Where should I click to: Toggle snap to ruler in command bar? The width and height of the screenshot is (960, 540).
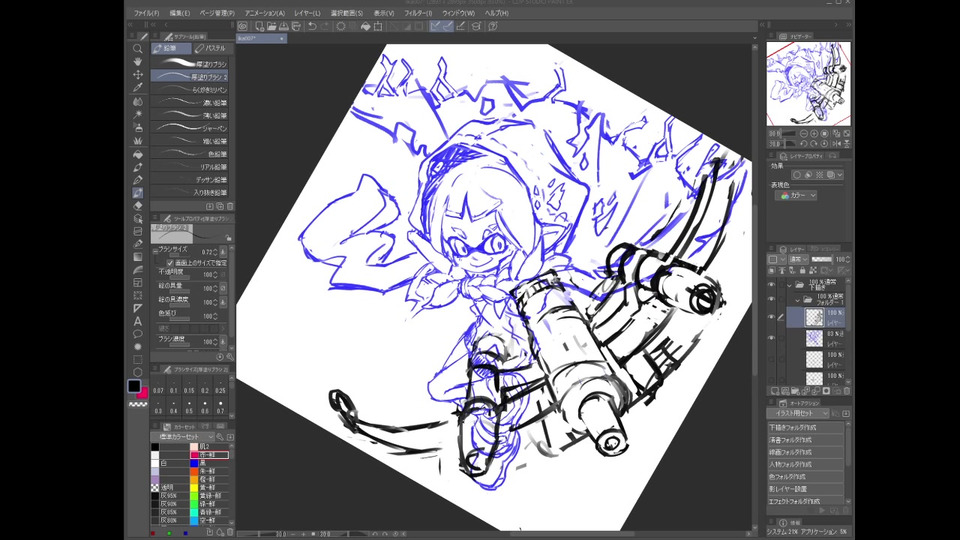tap(434, 26)
